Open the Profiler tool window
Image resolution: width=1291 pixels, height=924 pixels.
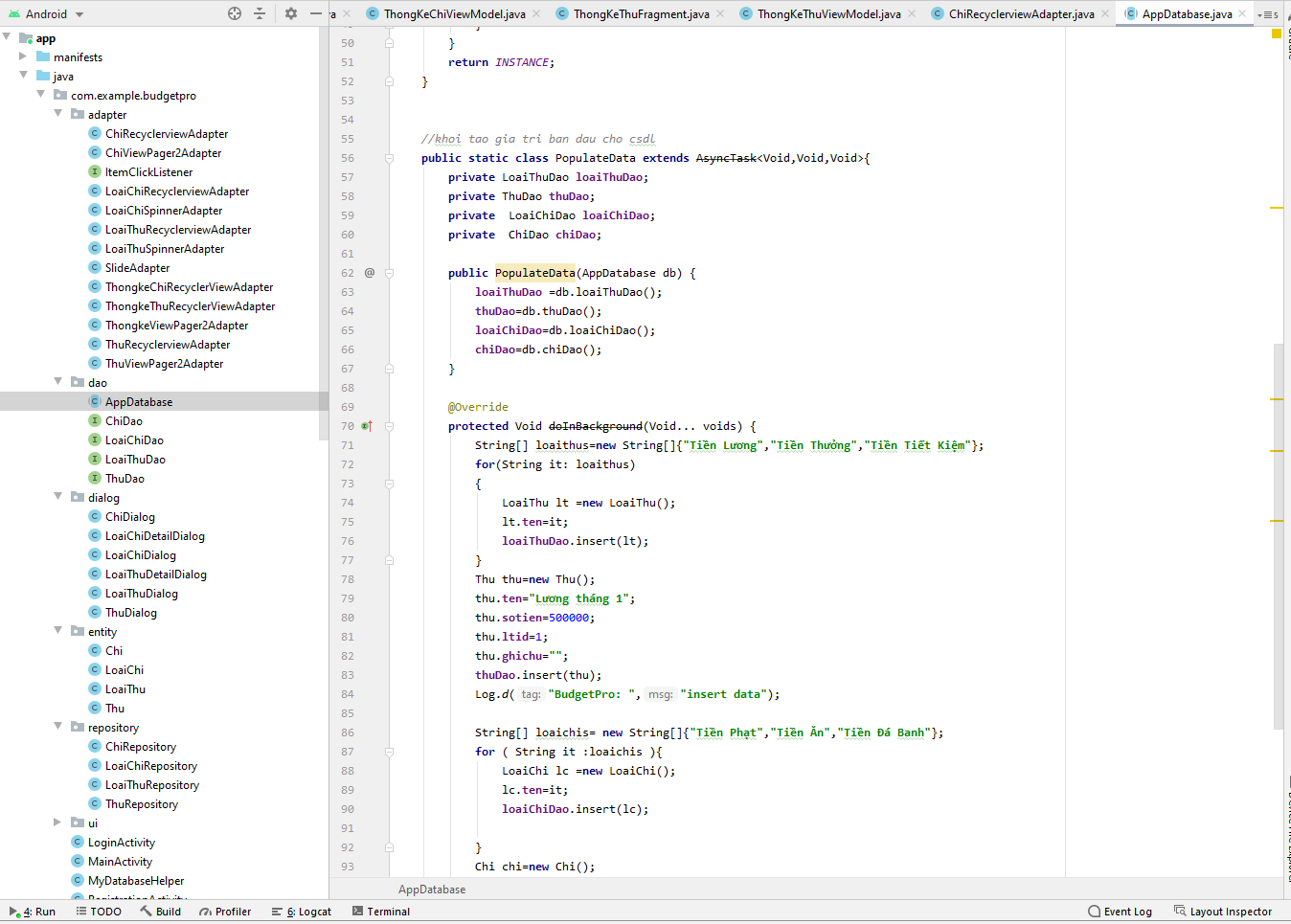tap(225, 912)
